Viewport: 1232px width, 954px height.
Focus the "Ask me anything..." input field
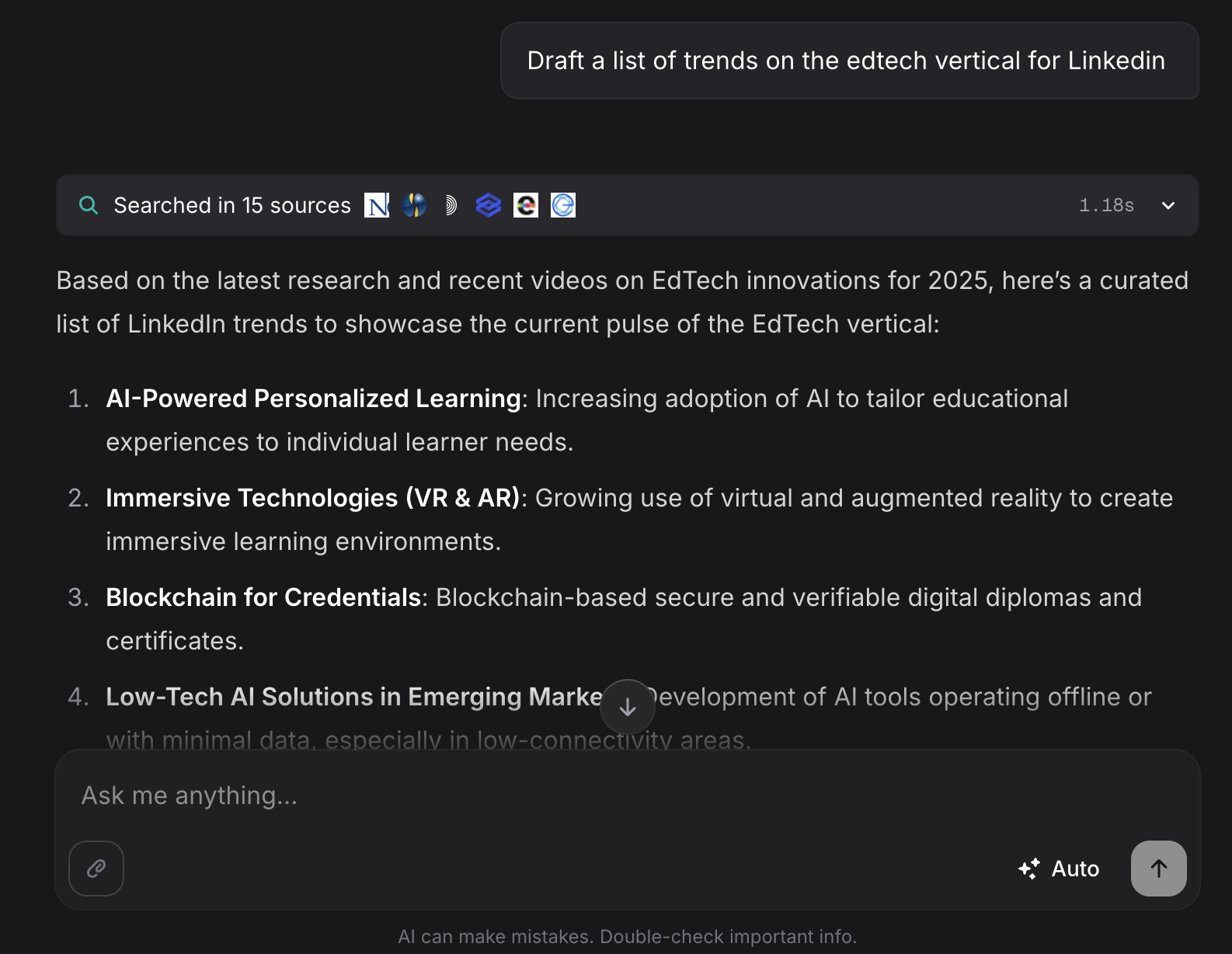click(544, 796)
